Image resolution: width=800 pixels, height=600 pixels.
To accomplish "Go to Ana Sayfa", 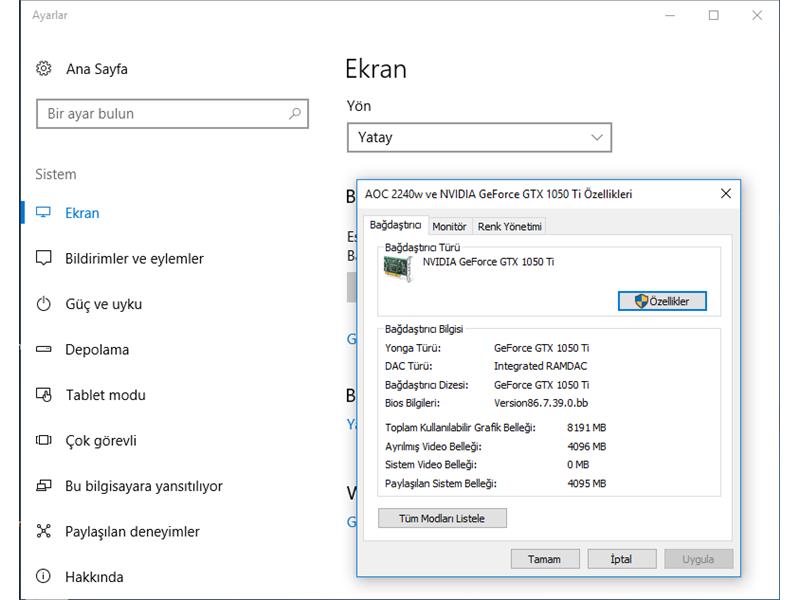I will [x=97, y=69].
